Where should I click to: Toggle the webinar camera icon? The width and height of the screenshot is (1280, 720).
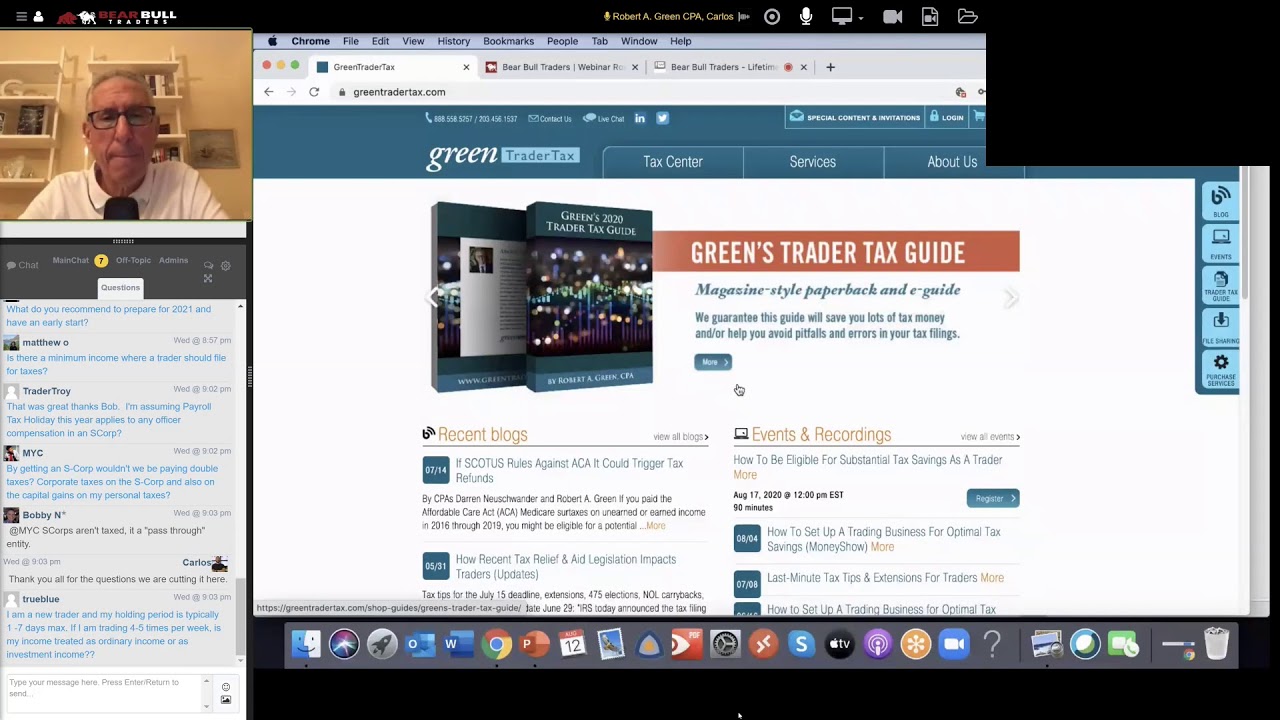point(893,16)
